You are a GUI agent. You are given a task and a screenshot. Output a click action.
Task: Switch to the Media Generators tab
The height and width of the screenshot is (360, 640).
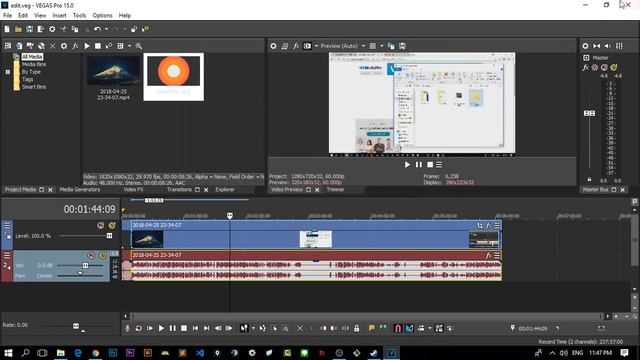pos(80,190)
